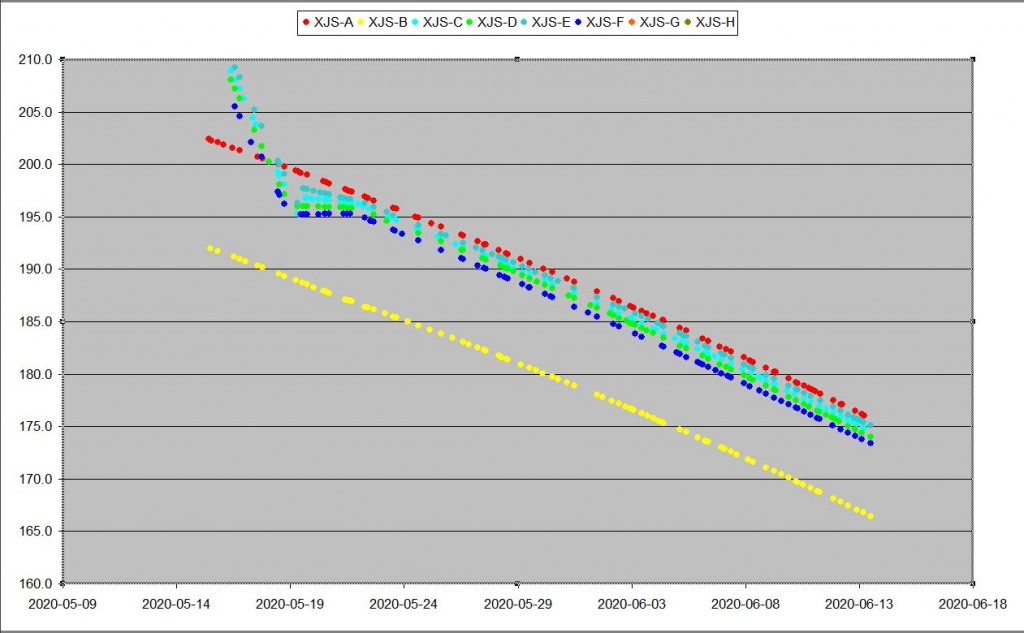Viewport: 1024px width, 633px height.
Task: Click the last yellow data point near 166
Action: click(x=871, y=516)
